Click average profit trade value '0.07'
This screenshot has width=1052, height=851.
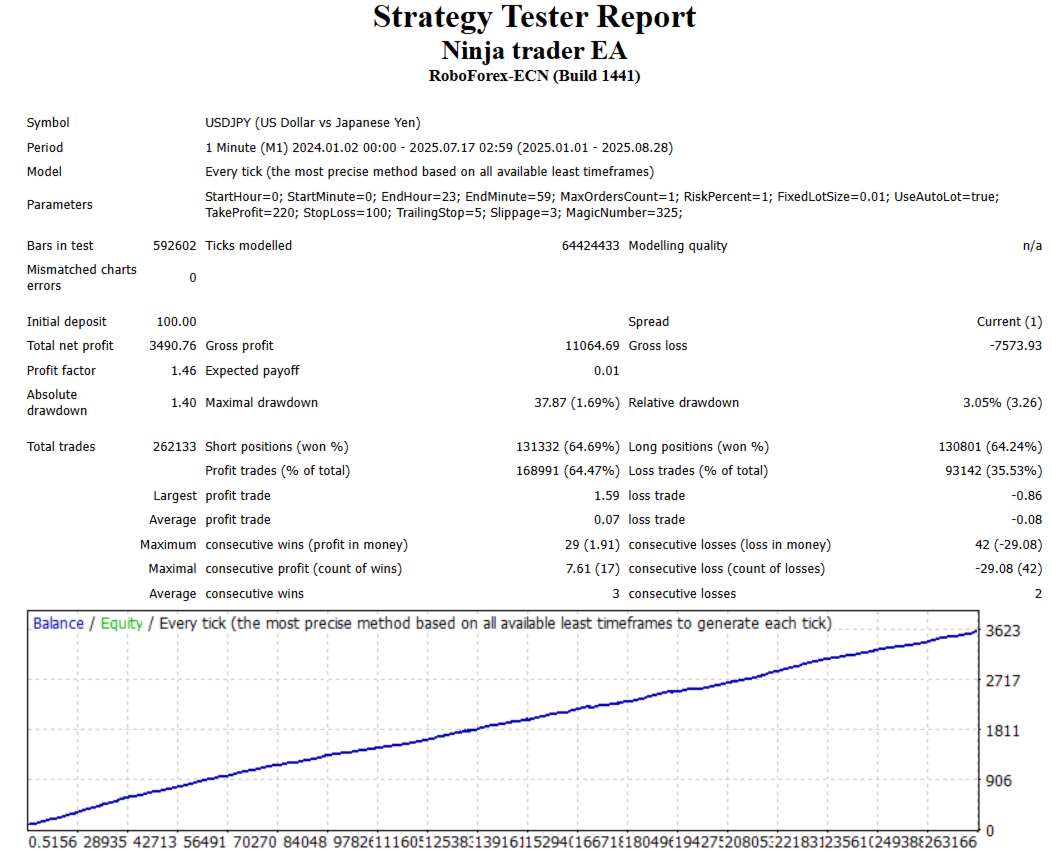click(x=607, y=520)
